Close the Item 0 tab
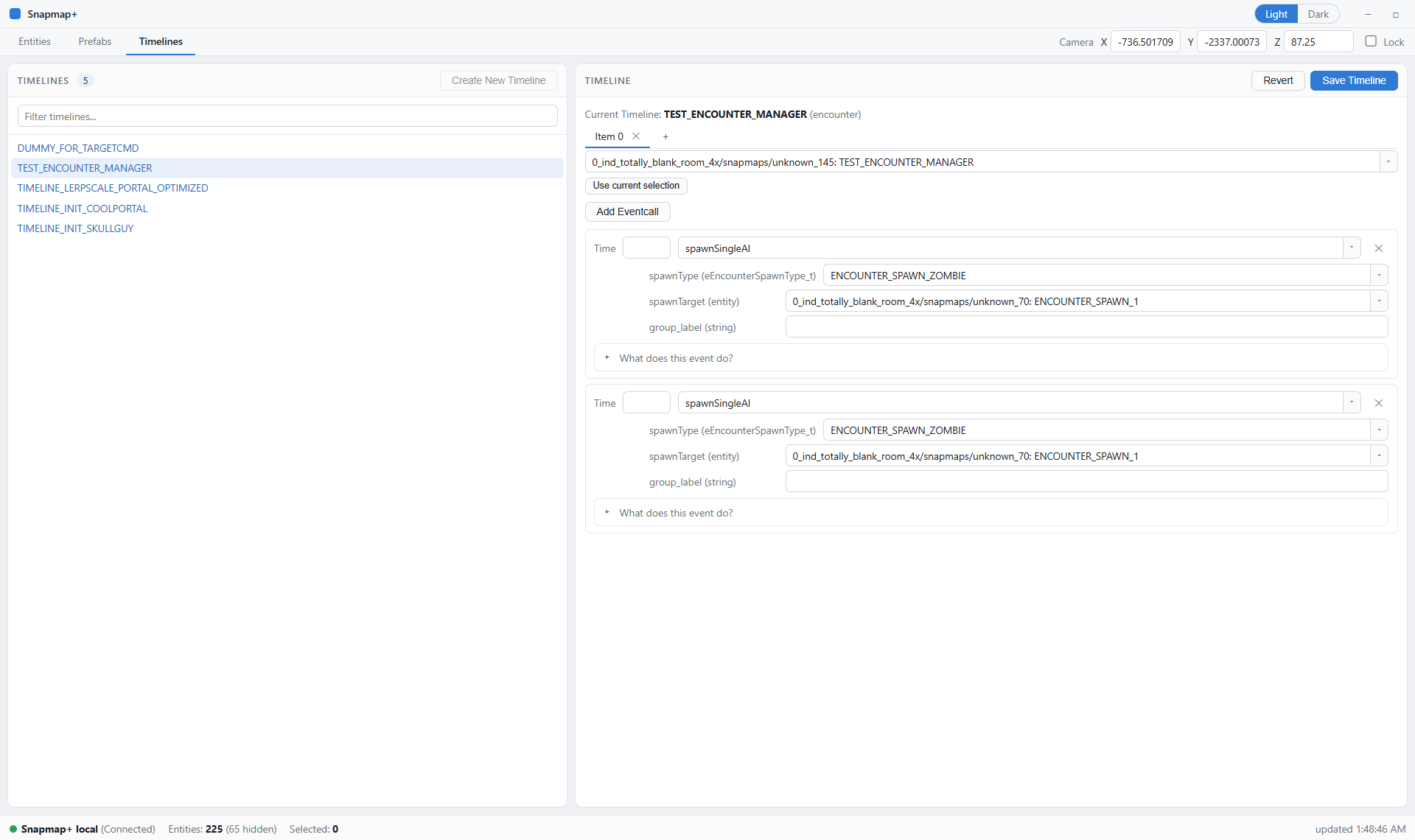Viewport: 1415px width, 840px height. click(x=636, y=136)
